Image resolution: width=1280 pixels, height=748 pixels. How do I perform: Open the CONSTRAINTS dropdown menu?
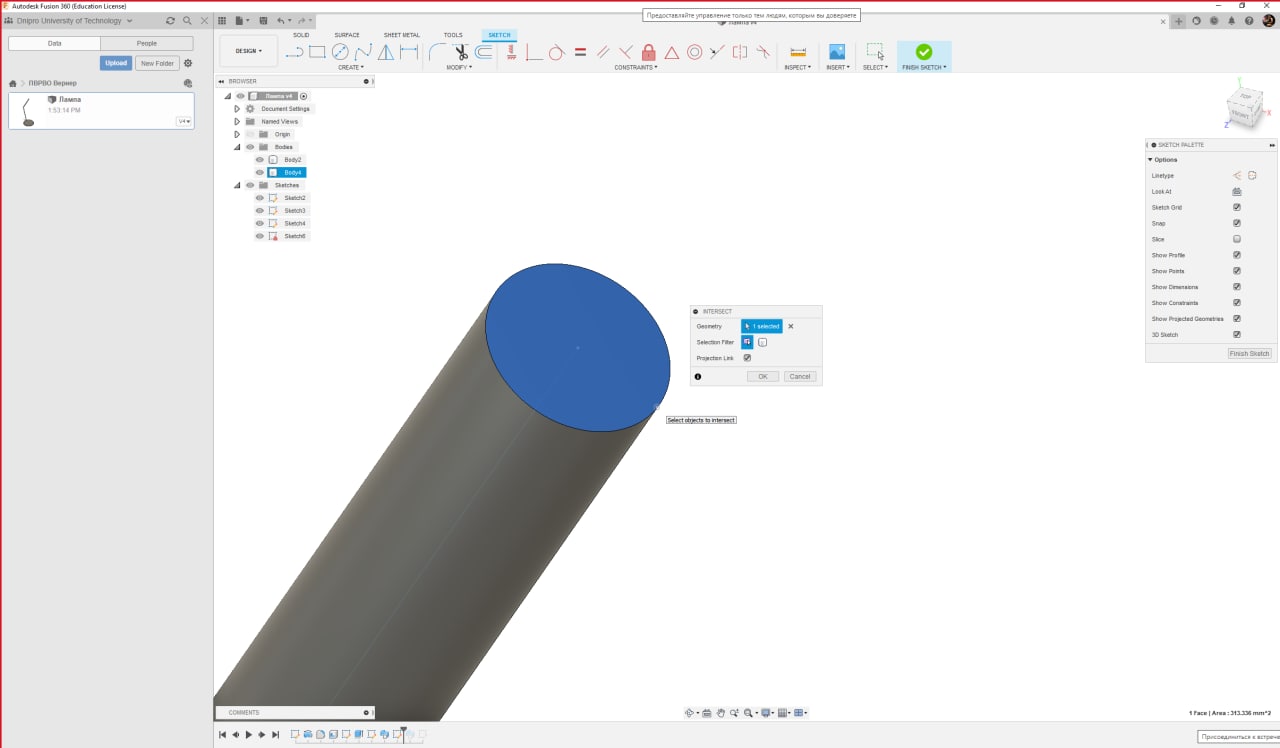coord(636,68)
